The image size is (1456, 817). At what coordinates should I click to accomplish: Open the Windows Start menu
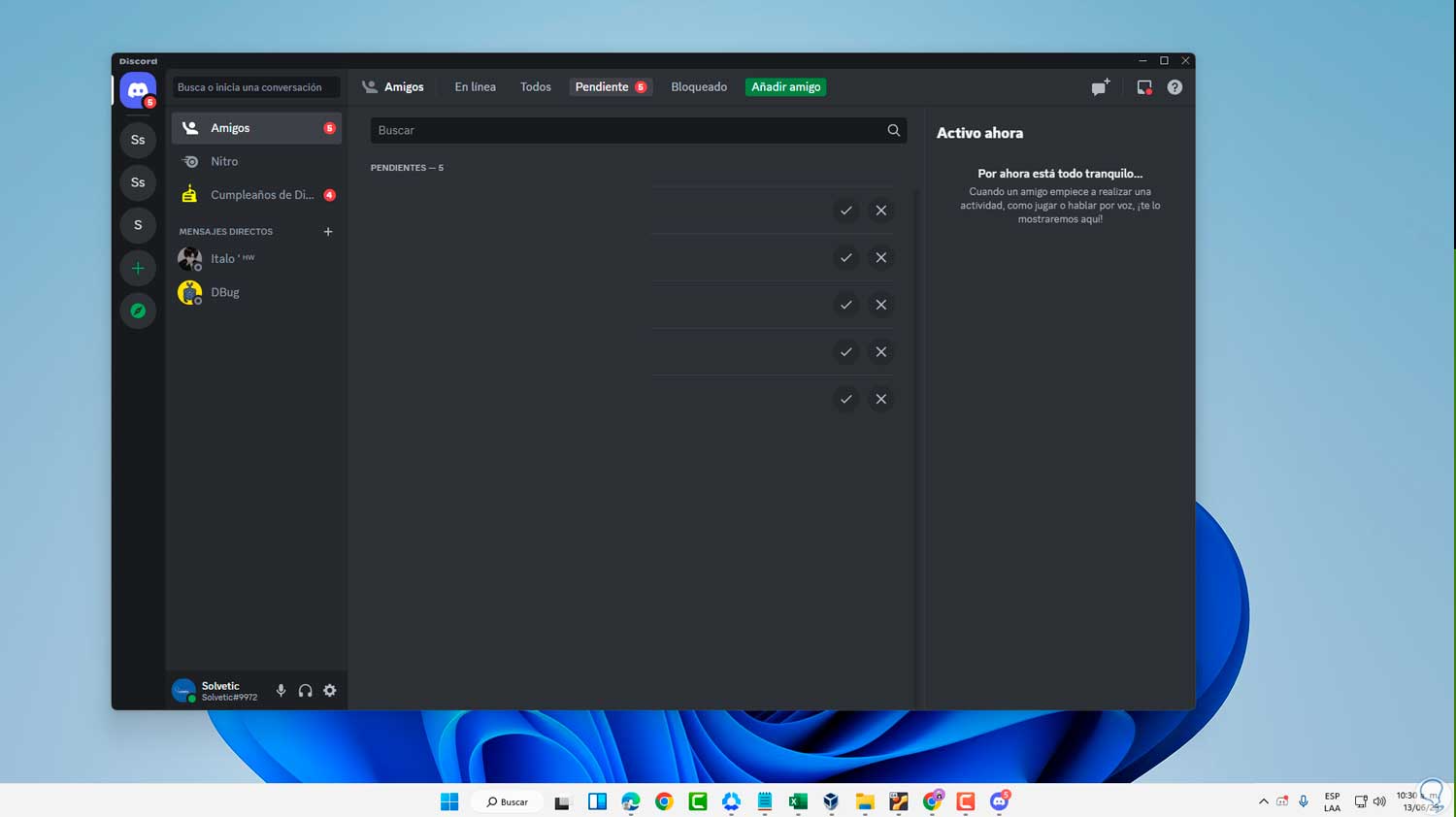449,801
